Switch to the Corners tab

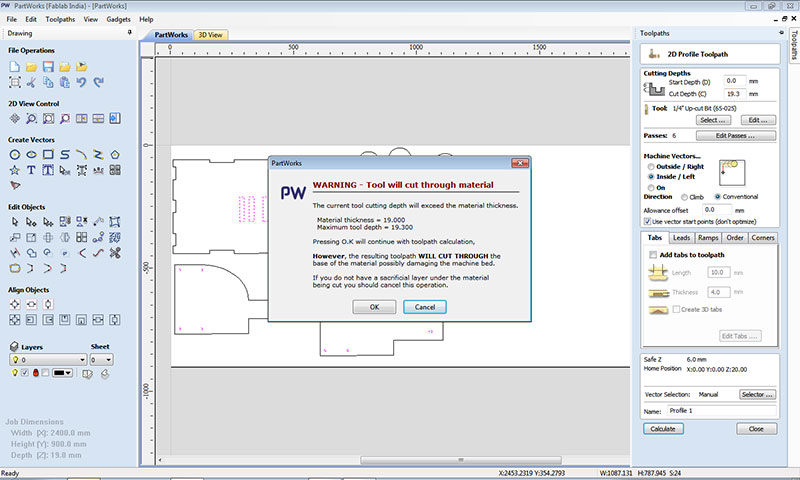pyautogui.click(x=763, y=238)
